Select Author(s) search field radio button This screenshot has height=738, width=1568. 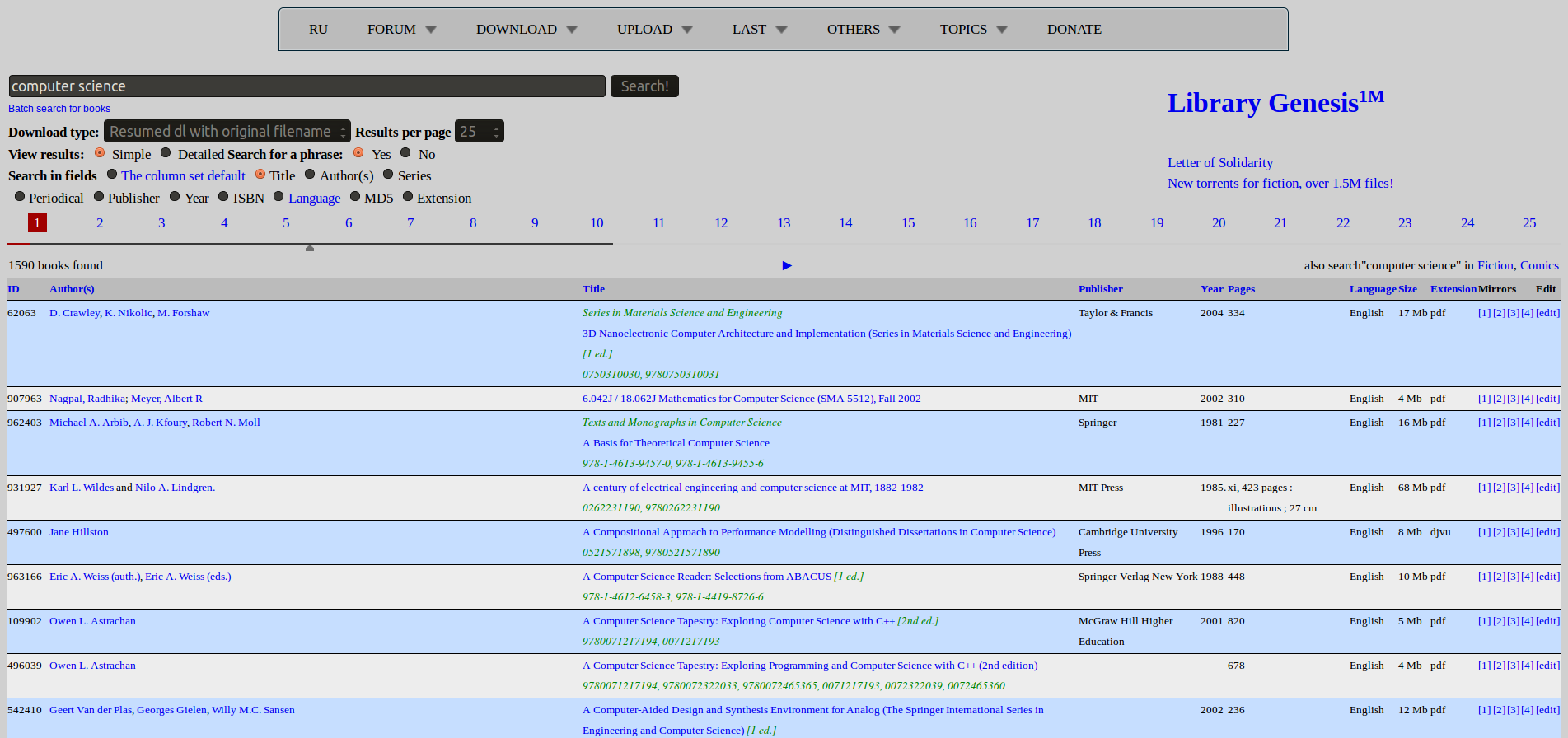point(310,175)
